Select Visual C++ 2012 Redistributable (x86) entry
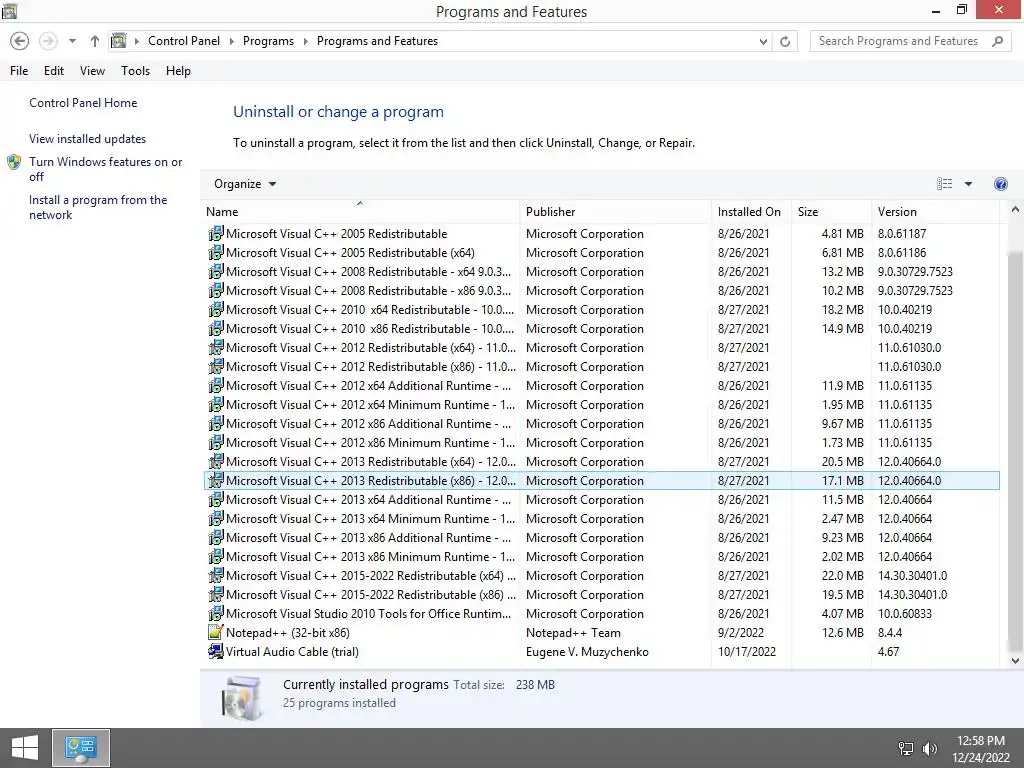1024x768 pixels. pos(601,366)
